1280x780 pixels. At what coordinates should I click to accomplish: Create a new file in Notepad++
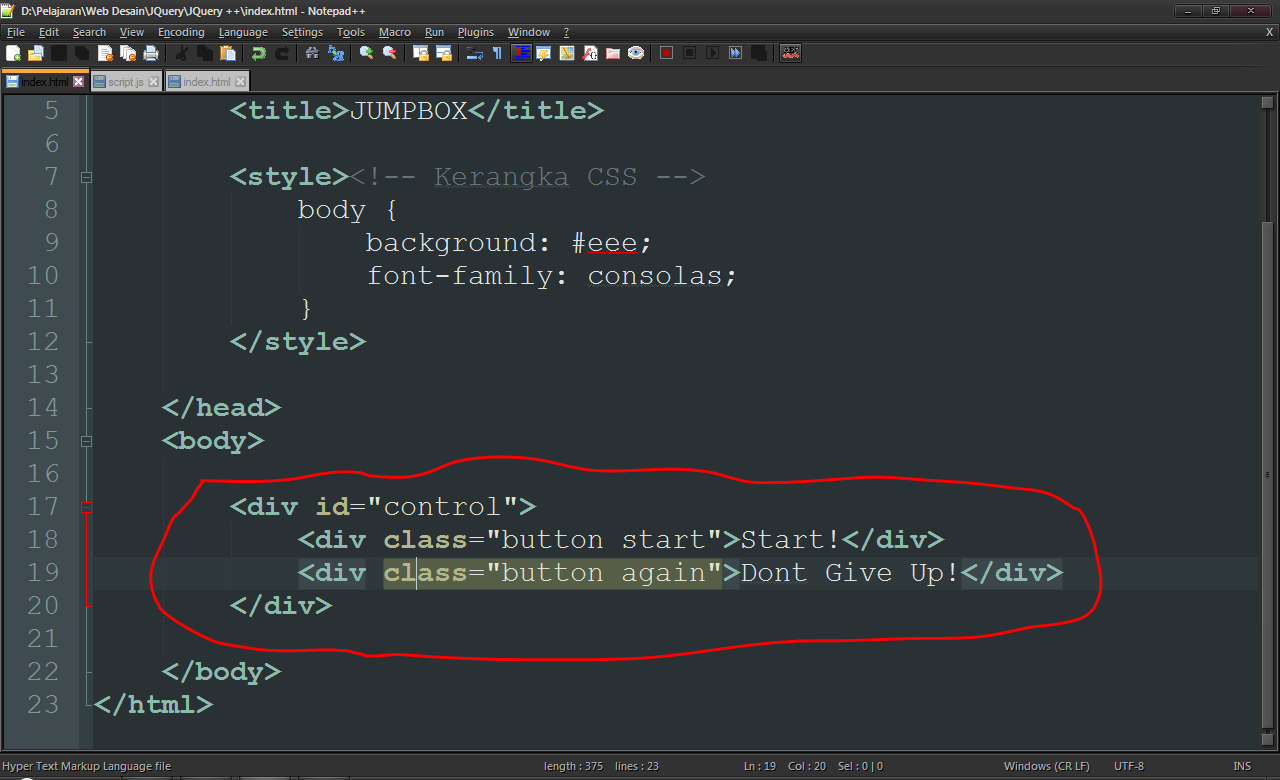12,52
